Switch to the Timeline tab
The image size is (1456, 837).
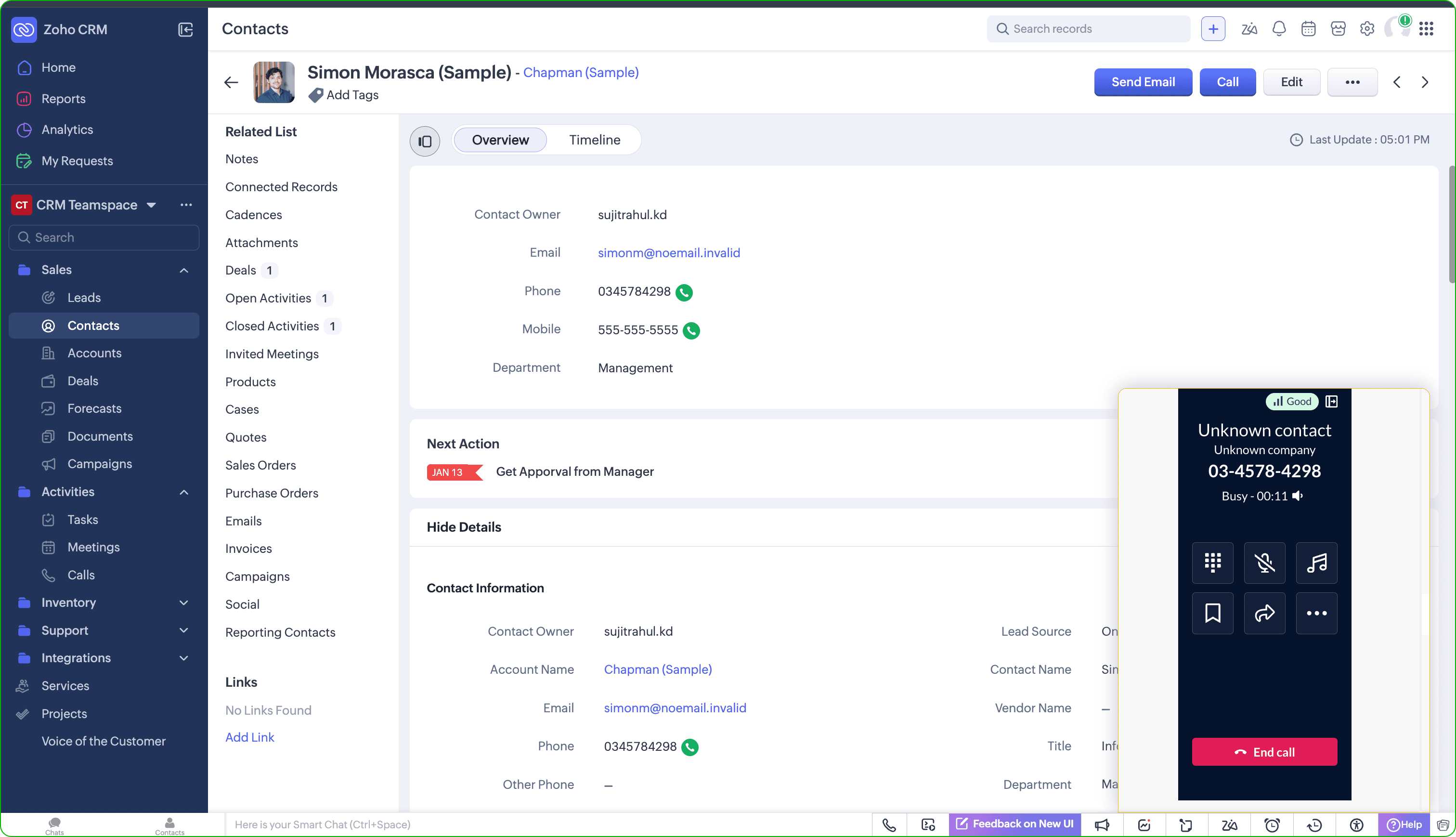pyautogui.click(x=594, y=140)
